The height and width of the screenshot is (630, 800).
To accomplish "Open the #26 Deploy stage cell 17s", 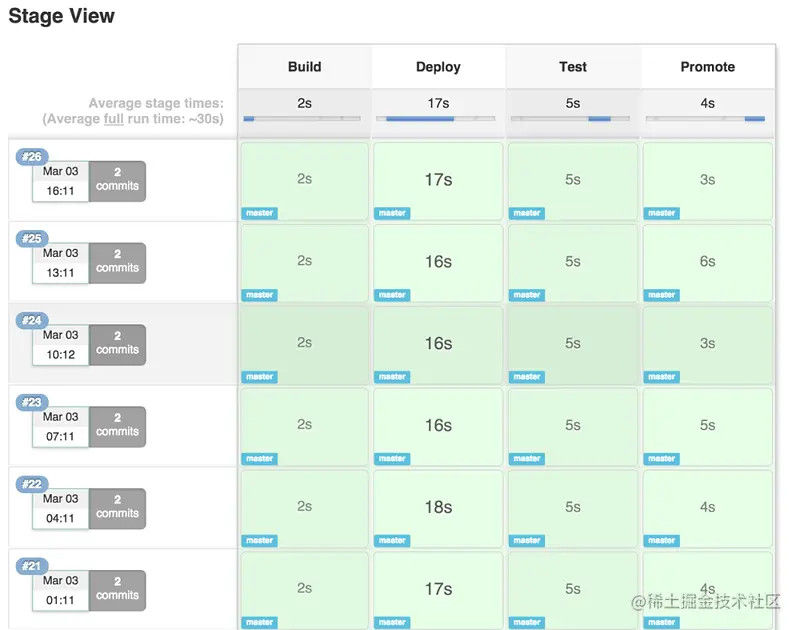I will [x=438, y=181].
